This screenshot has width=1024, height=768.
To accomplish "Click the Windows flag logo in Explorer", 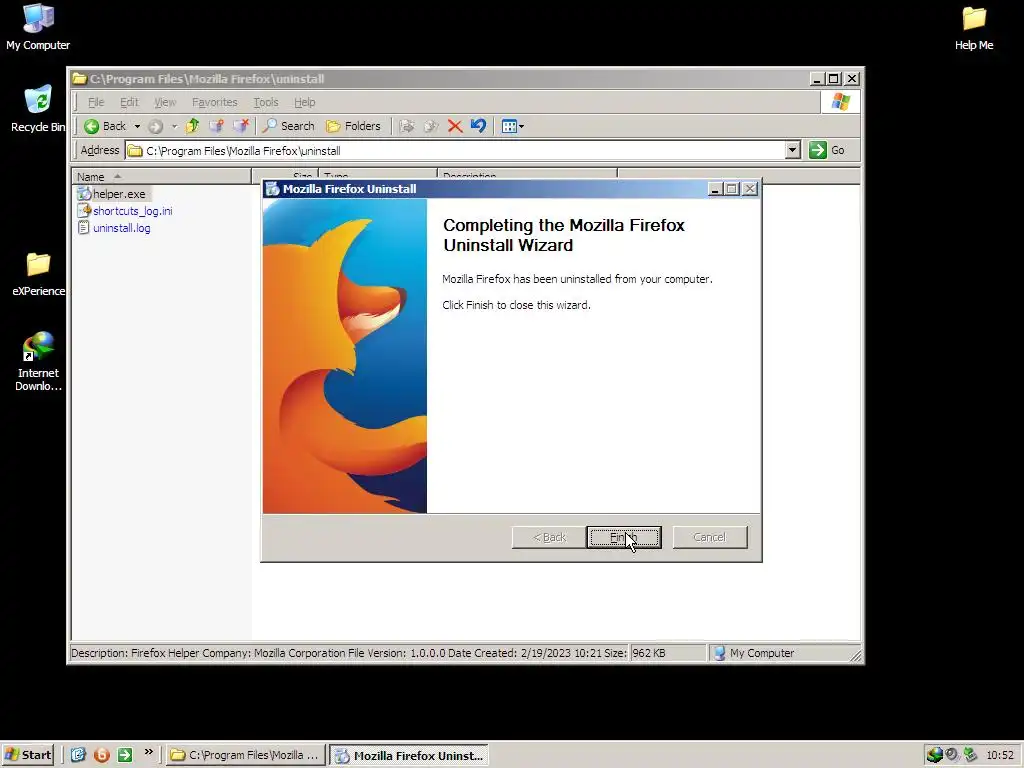I will (x=840, y=102).
